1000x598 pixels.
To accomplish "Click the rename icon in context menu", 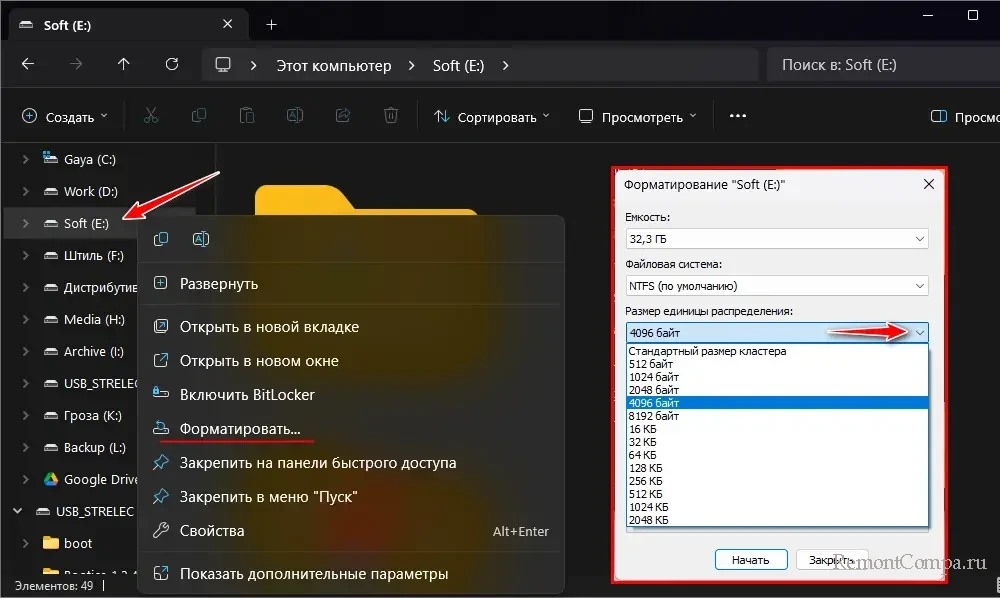I will click(x=201, y=239).
